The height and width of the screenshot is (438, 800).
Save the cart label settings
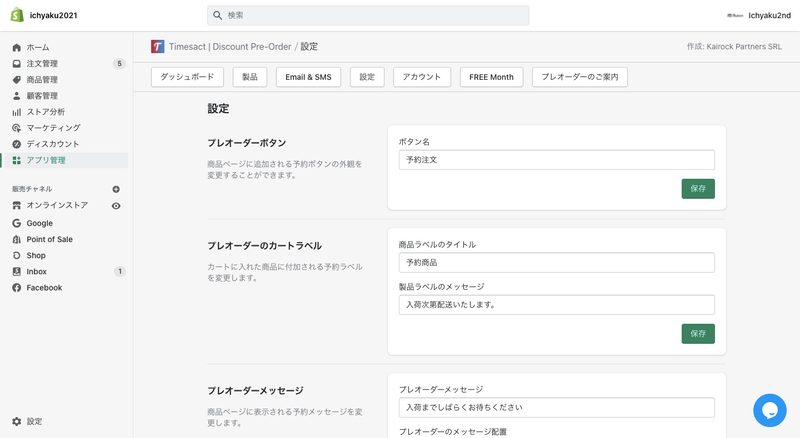click(698, 333)
